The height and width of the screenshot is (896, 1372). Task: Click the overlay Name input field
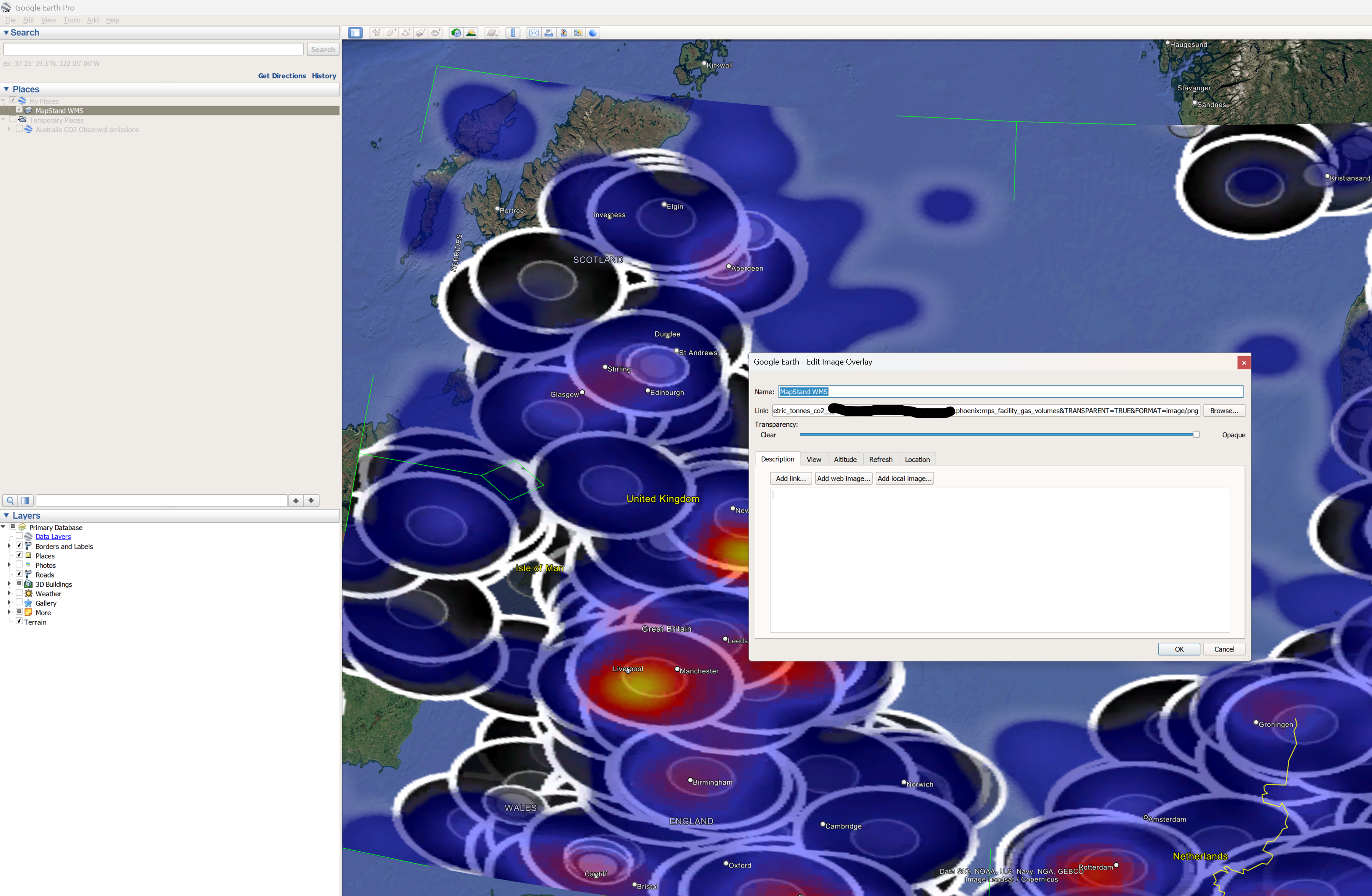[1011, 392]
